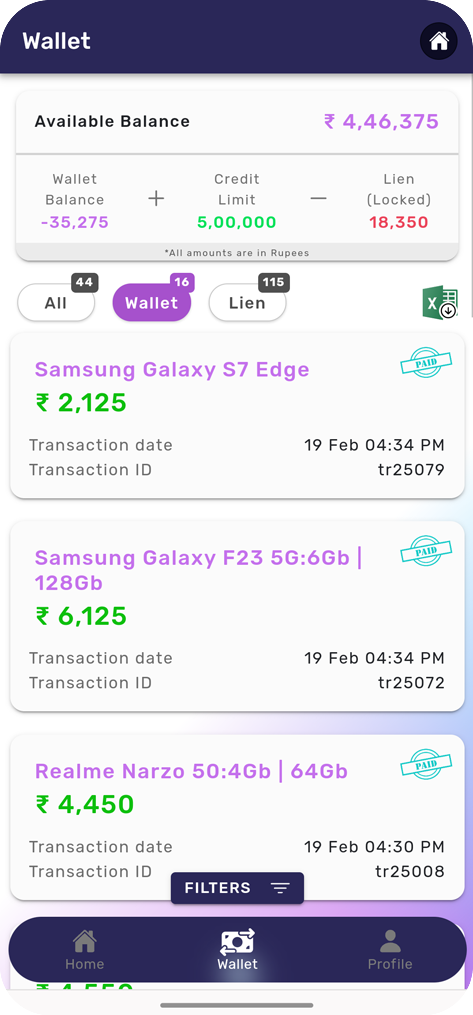The width and height of the screenshot is (473, 1015).
Task: Show the Lien transactions tab
Action: [x=247, y=302]
